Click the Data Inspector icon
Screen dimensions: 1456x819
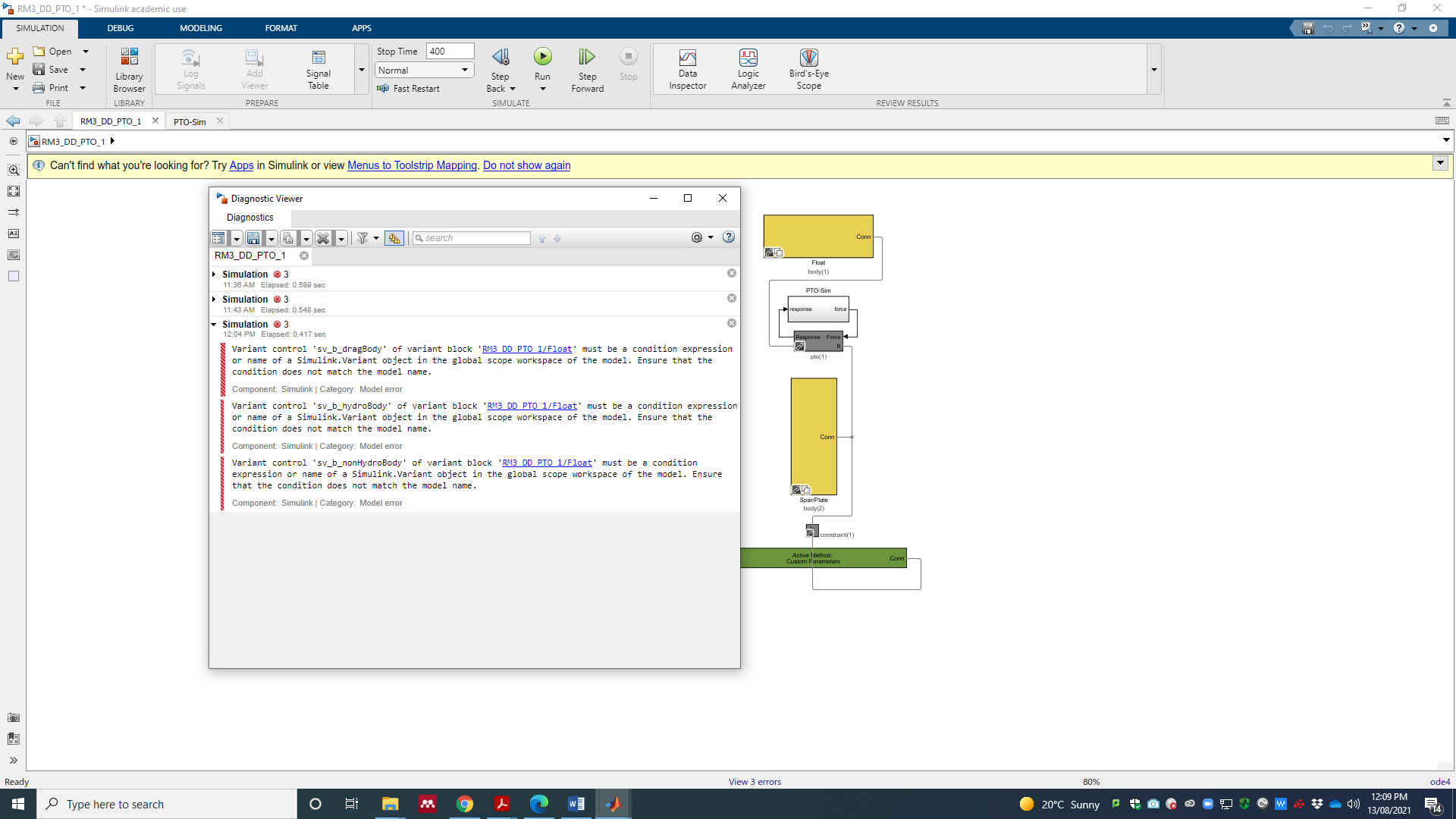tap(687, 68)
